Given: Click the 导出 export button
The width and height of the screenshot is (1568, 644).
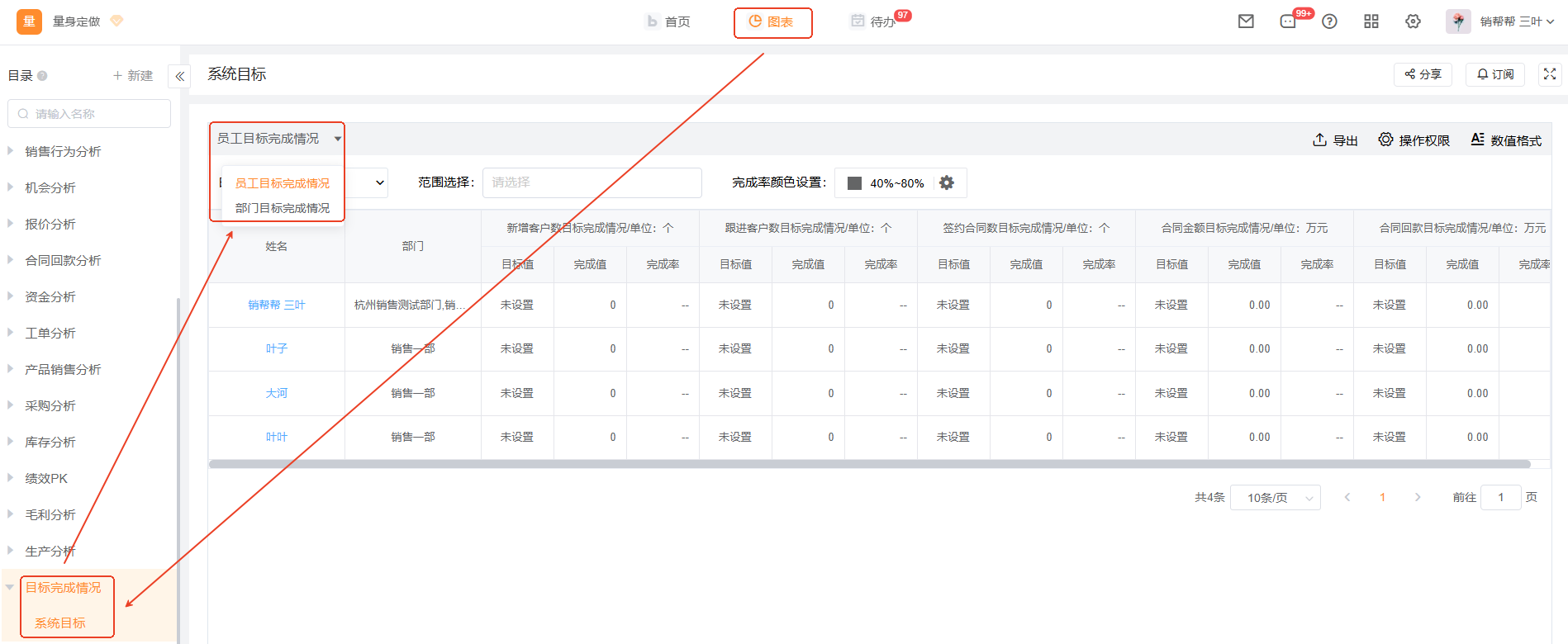Looking at the screenshot, I should [1335, 140].
